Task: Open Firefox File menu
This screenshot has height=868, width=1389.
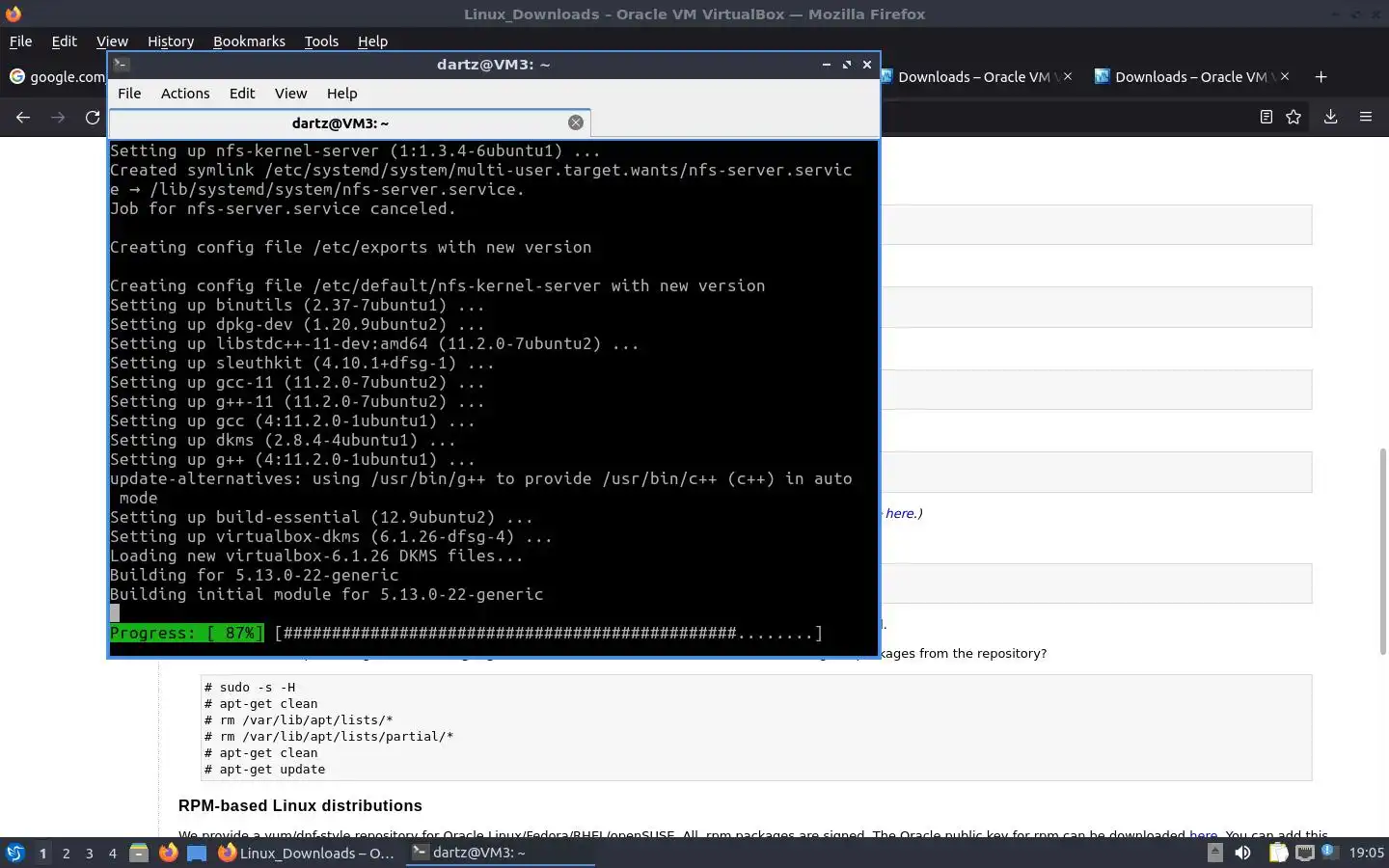Action: coord(20,41)
